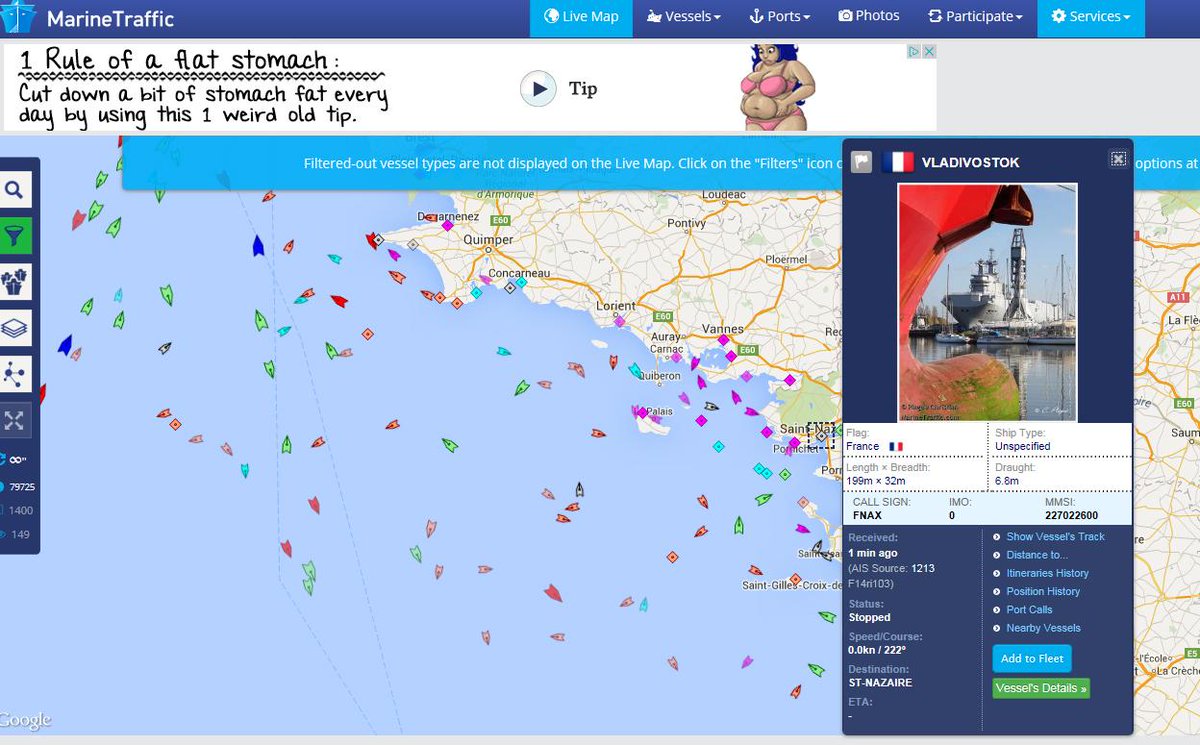Open the density/network nodes tool
Viewport: 1200px width, 745px height.
16,374
